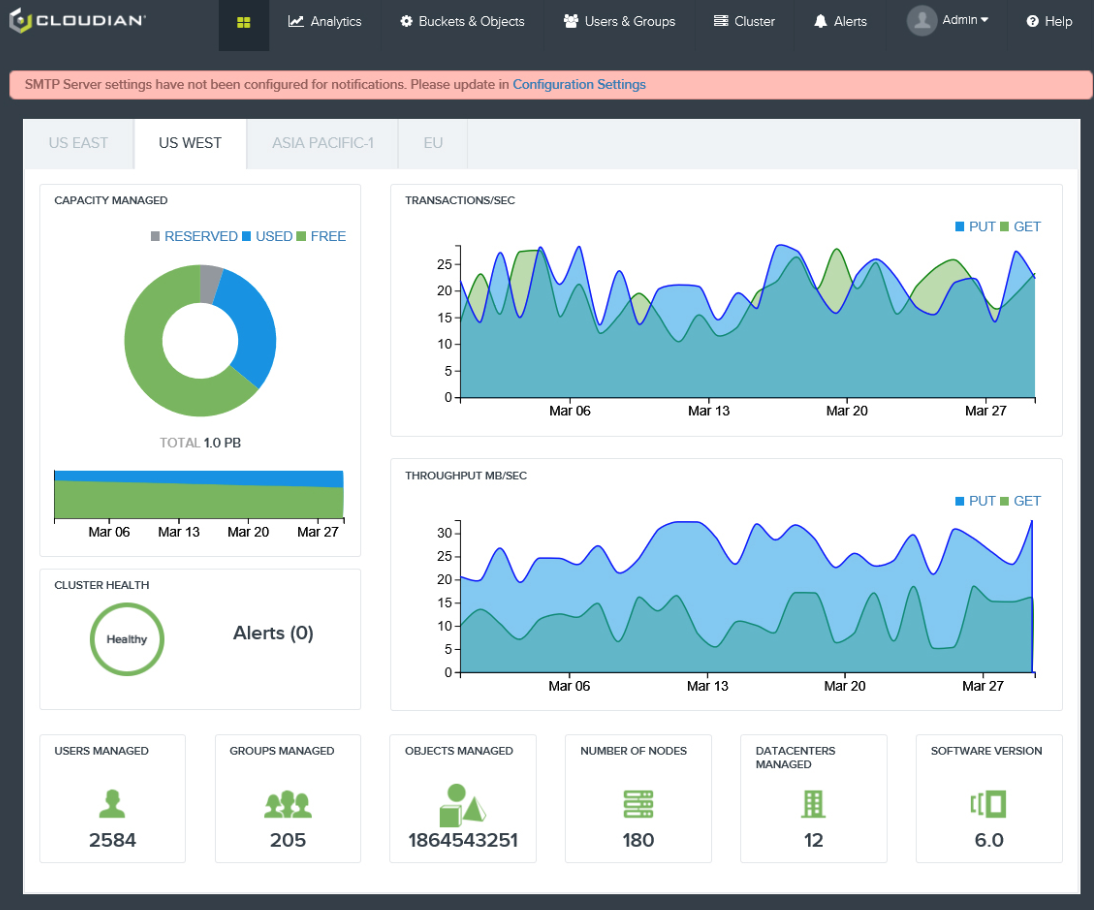Viewport: 1094px width, 910px height.
Task: Click the Admin avatar icon
Action: [x=922, y=20]
